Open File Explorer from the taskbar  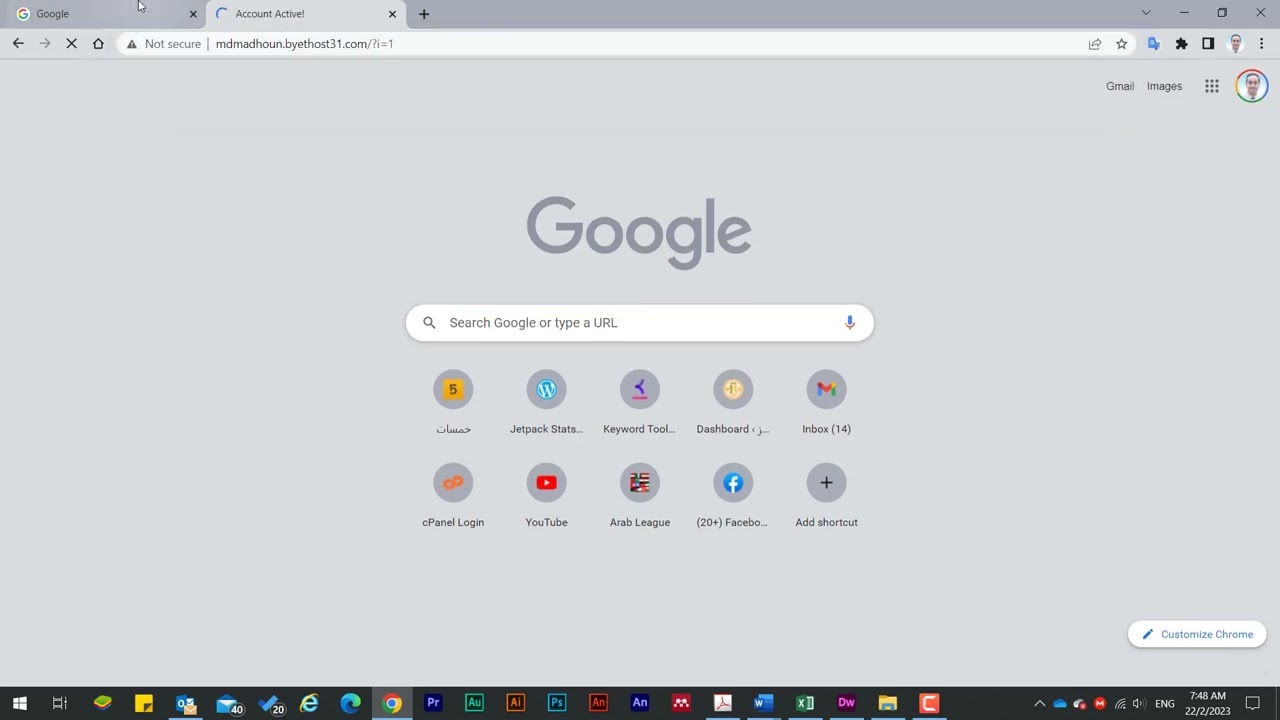pyautogui.click(x=888, y=703)
